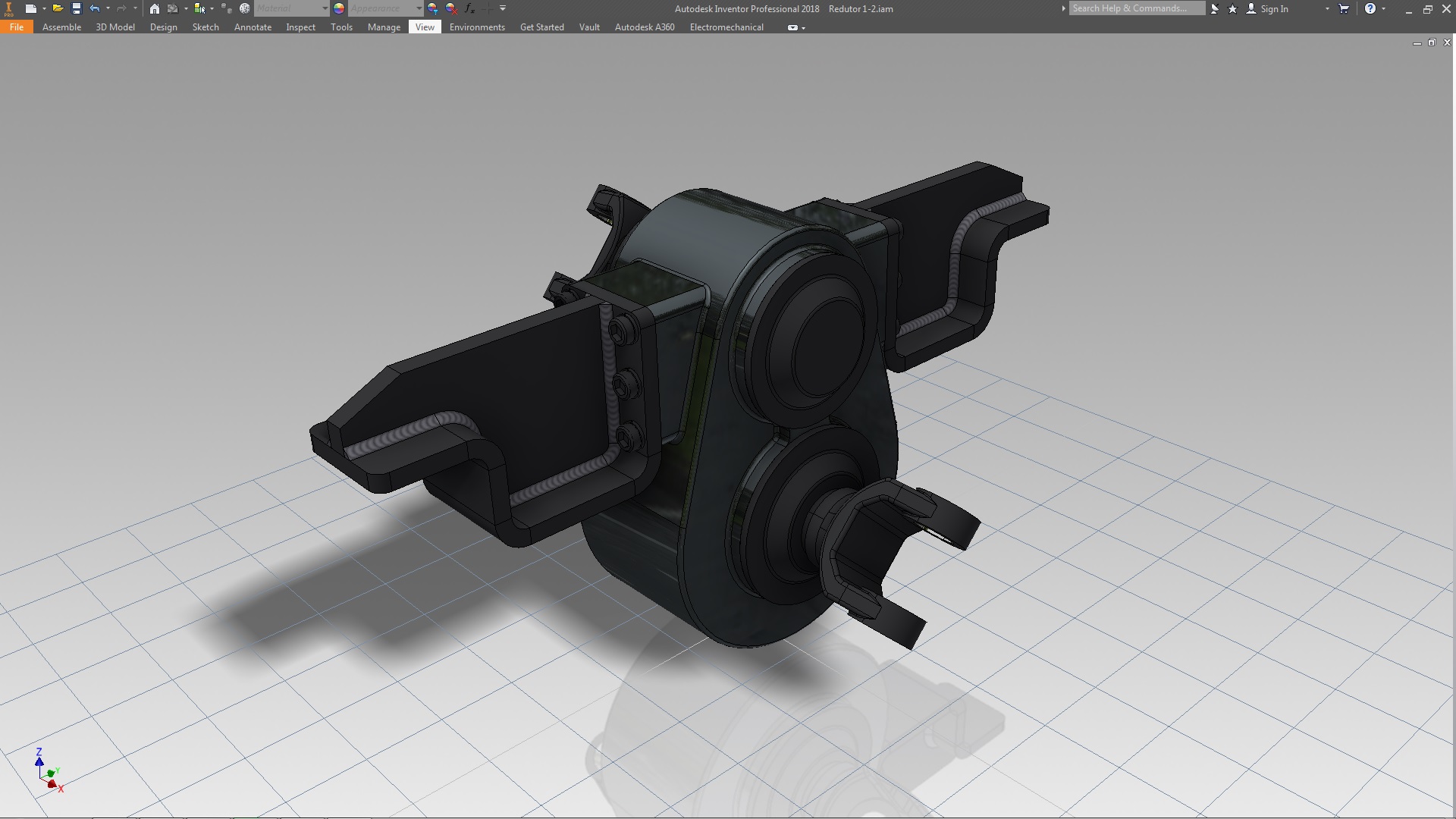Open the Inspect ribbon tab
Viewport: 1456px width, 819px height.
(x=300, y=27)
